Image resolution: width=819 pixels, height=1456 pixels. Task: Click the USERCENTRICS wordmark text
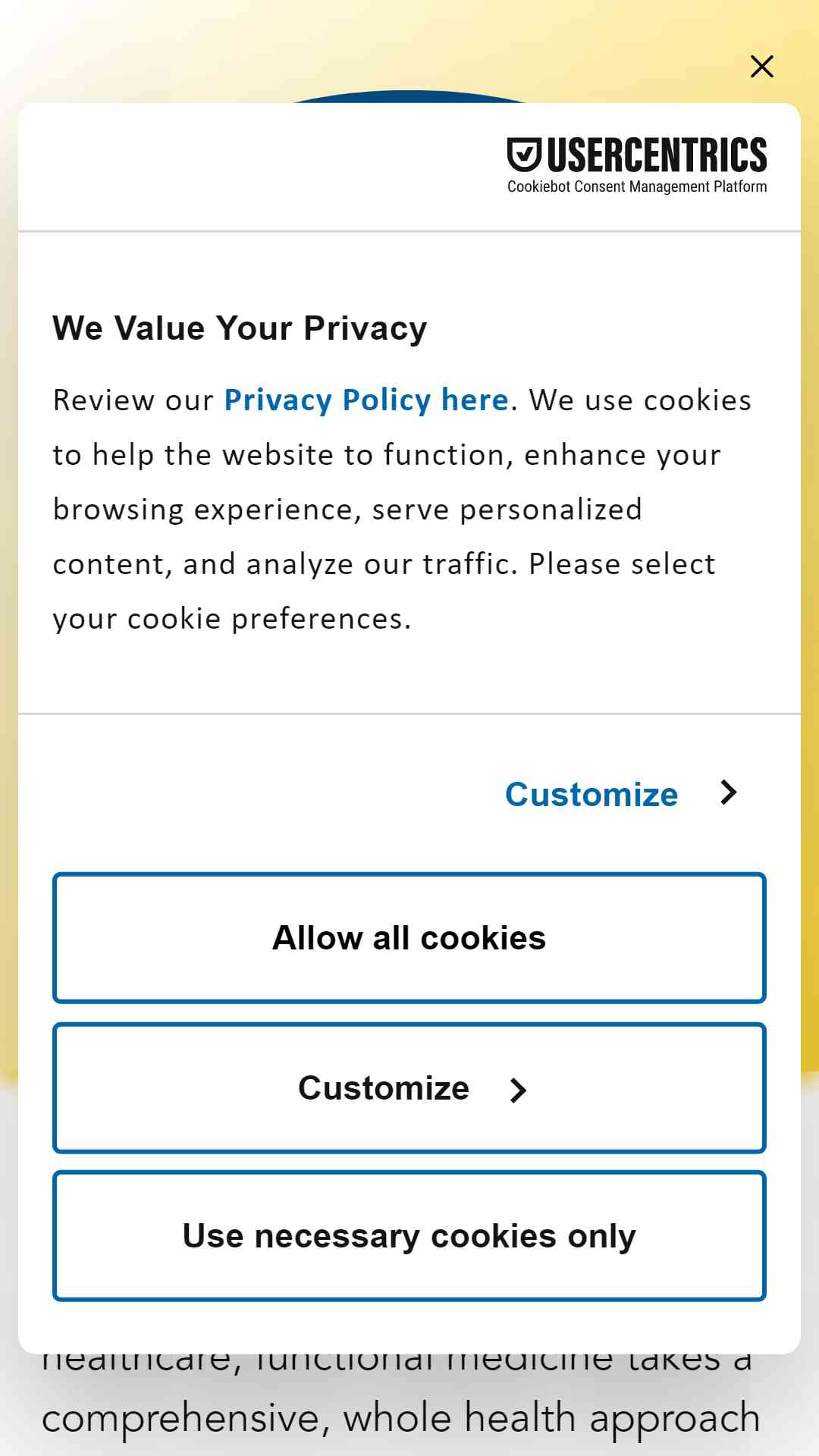pos(657,155)
